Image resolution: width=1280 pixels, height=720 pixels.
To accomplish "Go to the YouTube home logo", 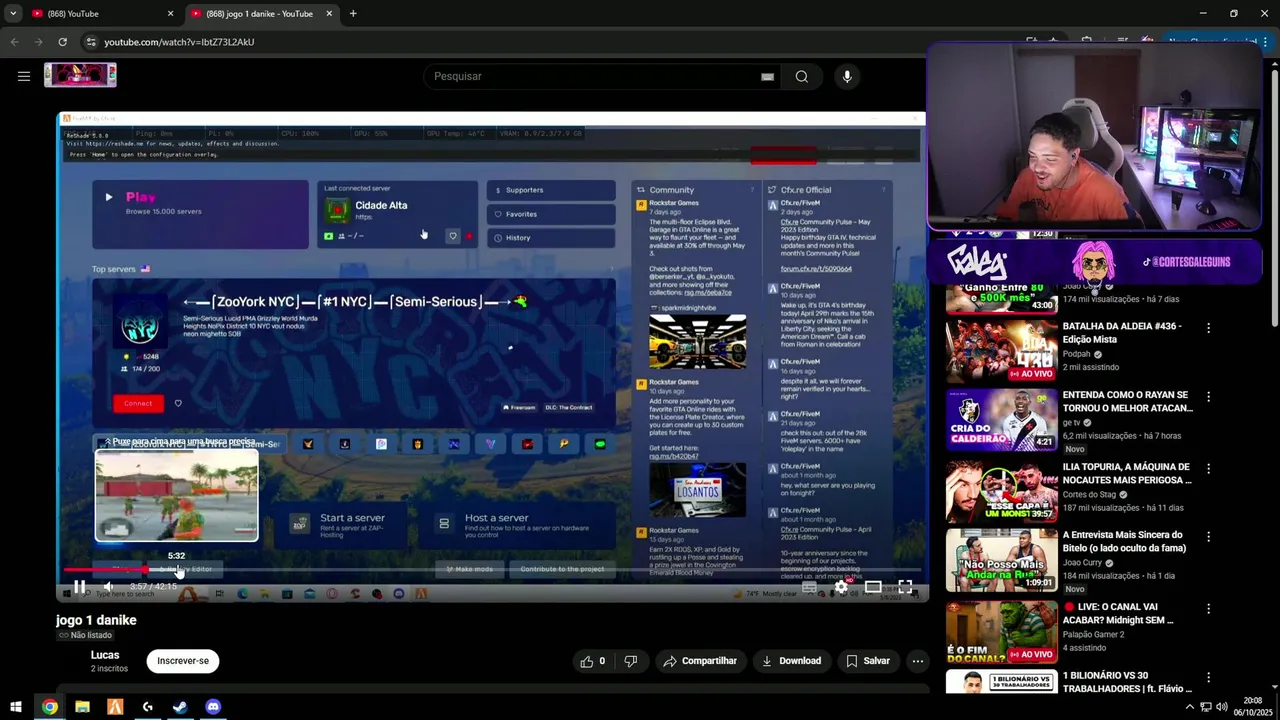I will [80, 75].
